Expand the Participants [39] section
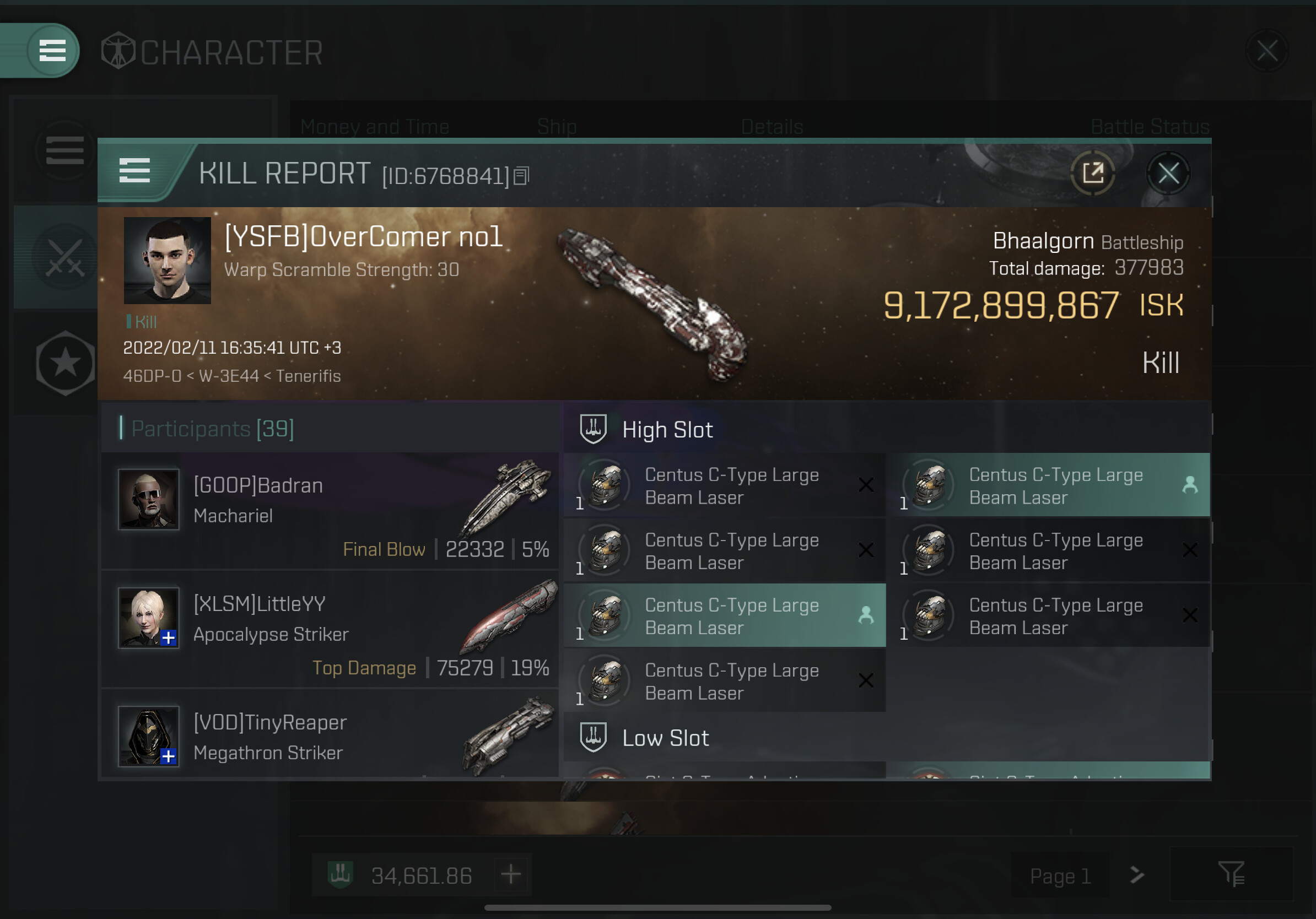 (x=213, y=429)
